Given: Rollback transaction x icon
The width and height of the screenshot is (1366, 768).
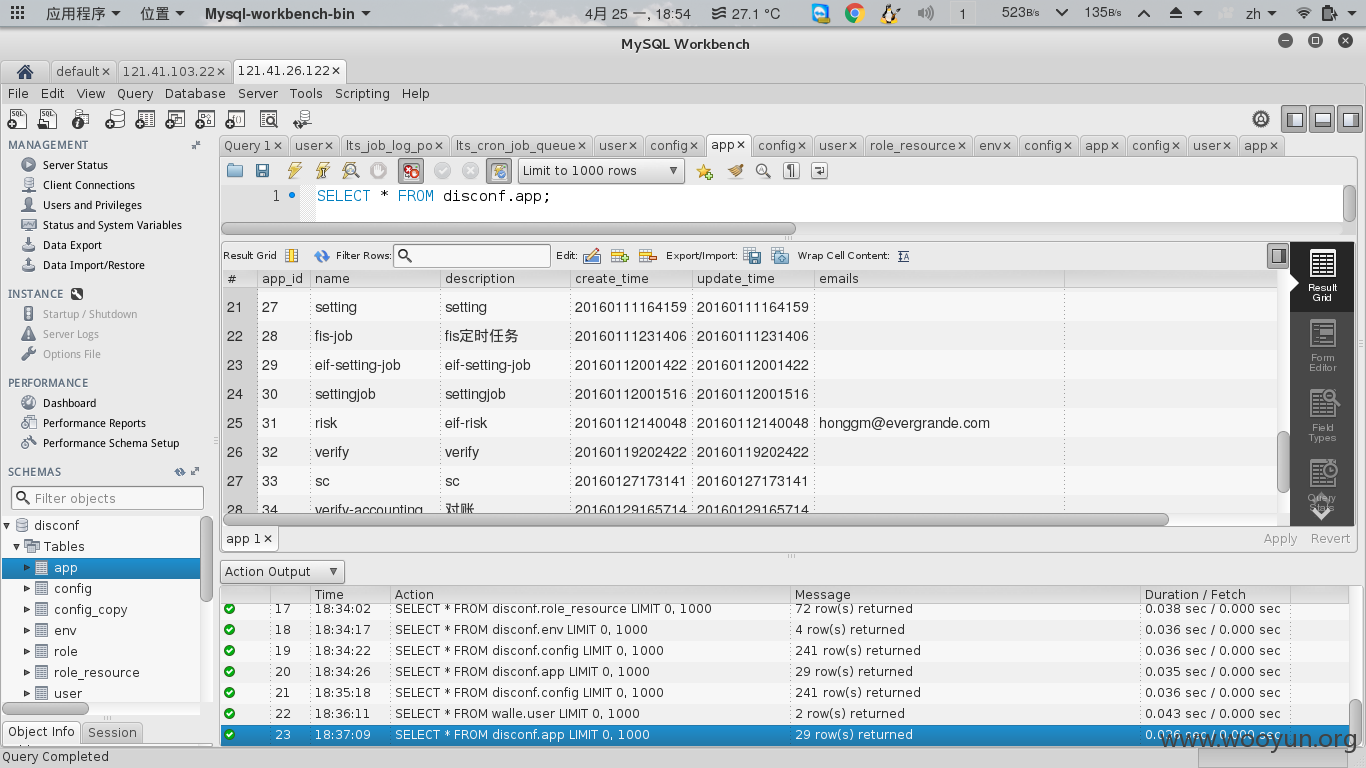Looking at the screenshot, I should (x=470, y=171).
